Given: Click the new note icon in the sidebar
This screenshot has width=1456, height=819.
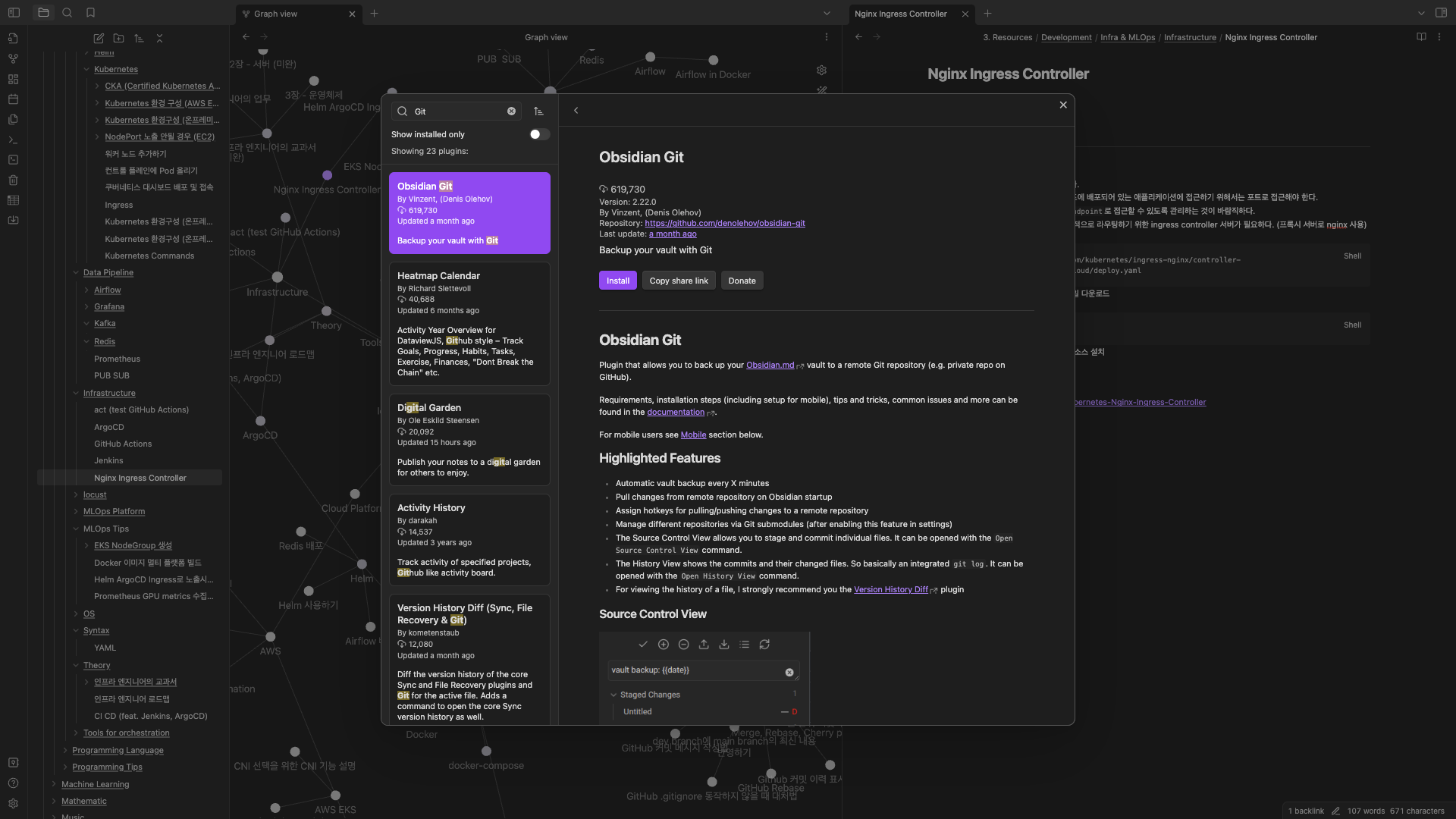Looking at the screenshot, I should pyautogui.click(x=99, y=38).
